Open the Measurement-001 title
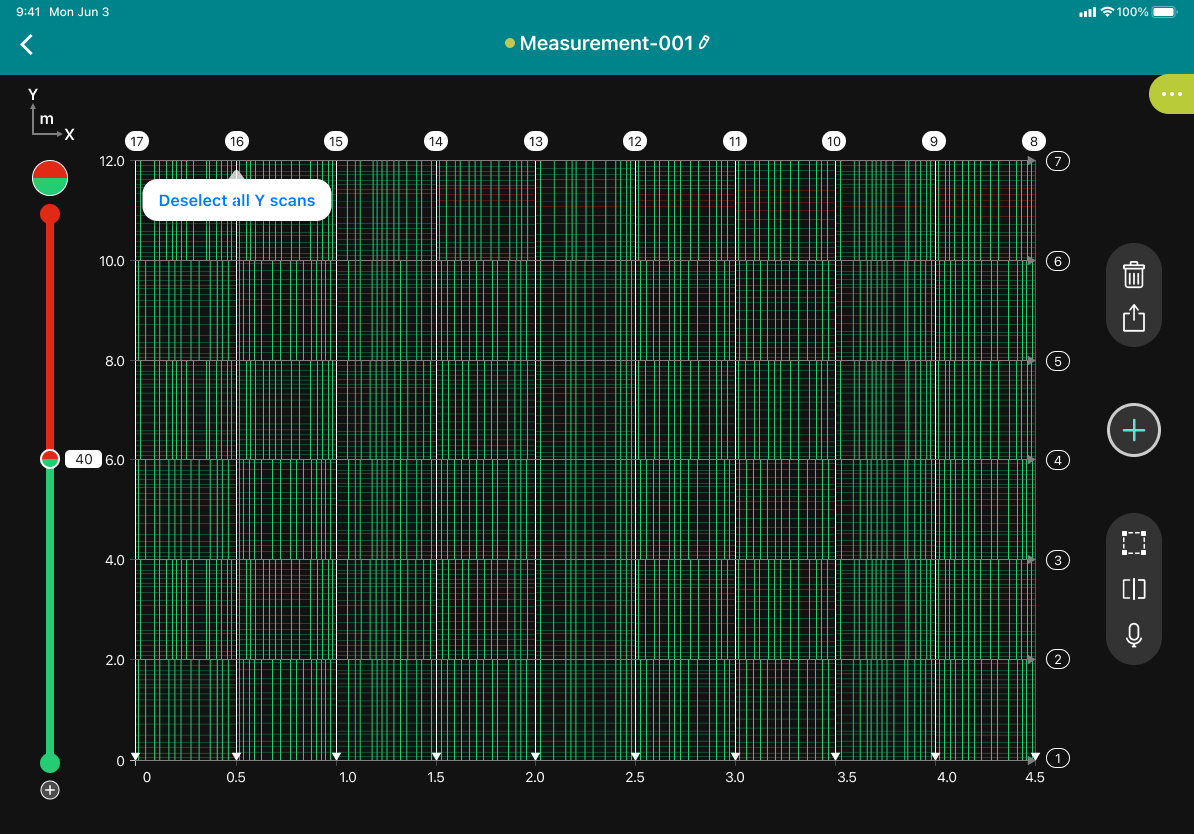Screen dimensions: 1194x834 click(606, 43)
